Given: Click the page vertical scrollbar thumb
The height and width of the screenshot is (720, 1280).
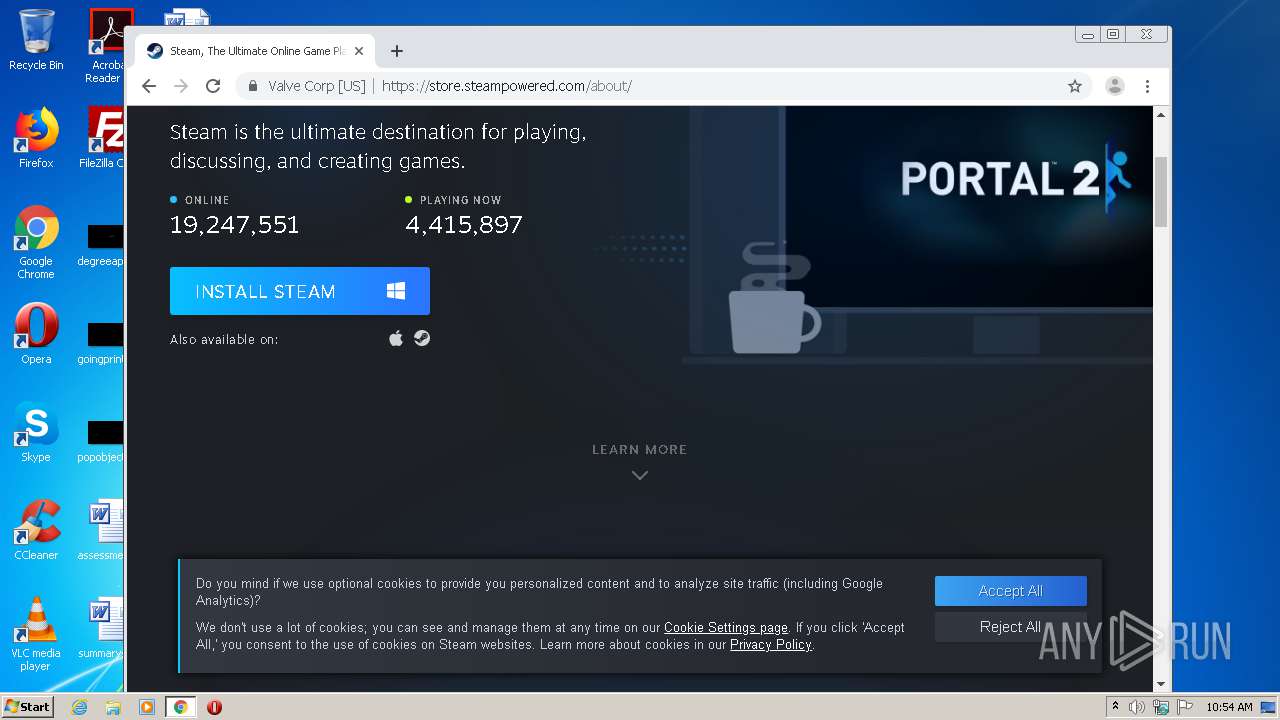Looking at the screenshot, I should pos(1161,192).
